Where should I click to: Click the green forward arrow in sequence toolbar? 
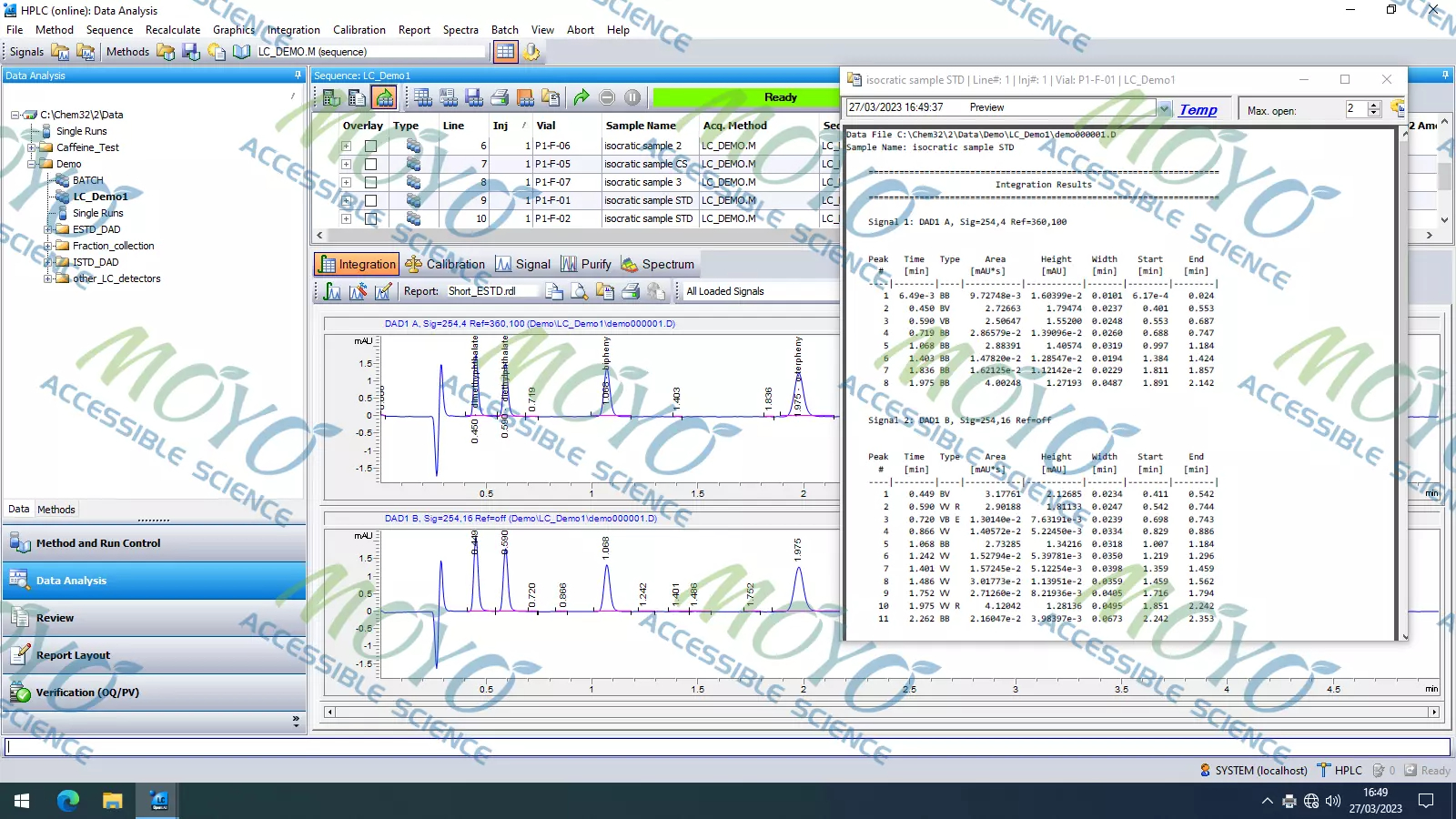581,97
